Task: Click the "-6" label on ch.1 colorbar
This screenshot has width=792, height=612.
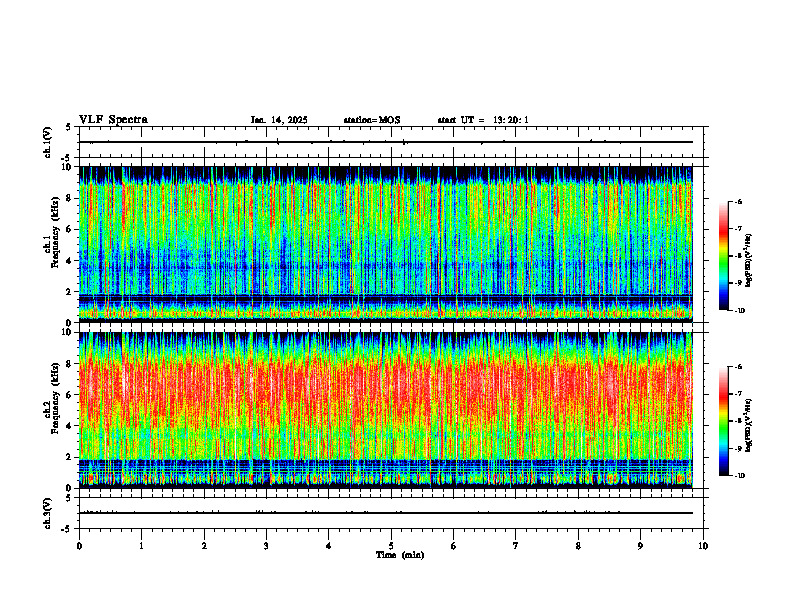Action: point(738,202)
